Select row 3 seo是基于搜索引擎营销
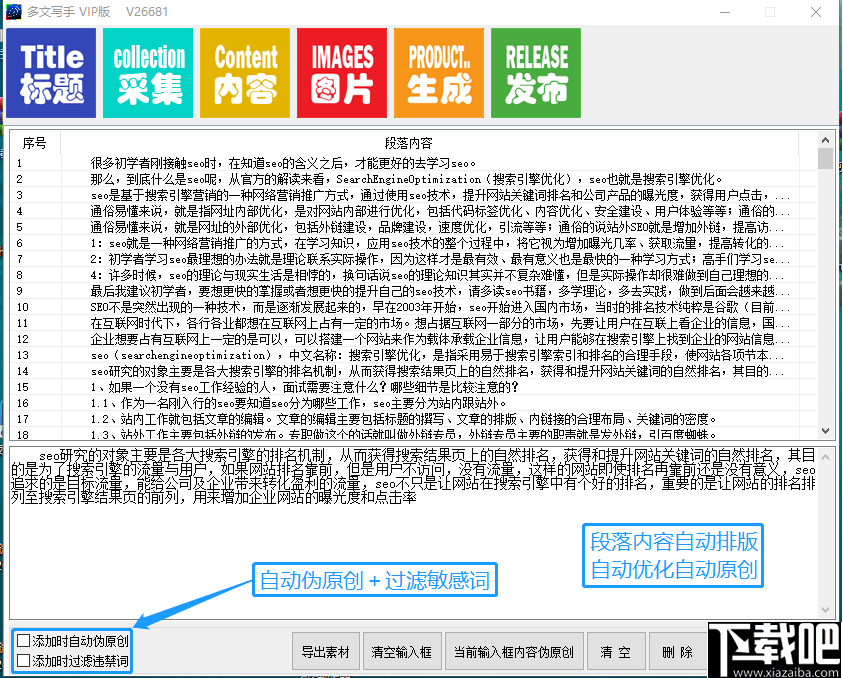Screen dimensions: 843x678 [x=404, y=195]
